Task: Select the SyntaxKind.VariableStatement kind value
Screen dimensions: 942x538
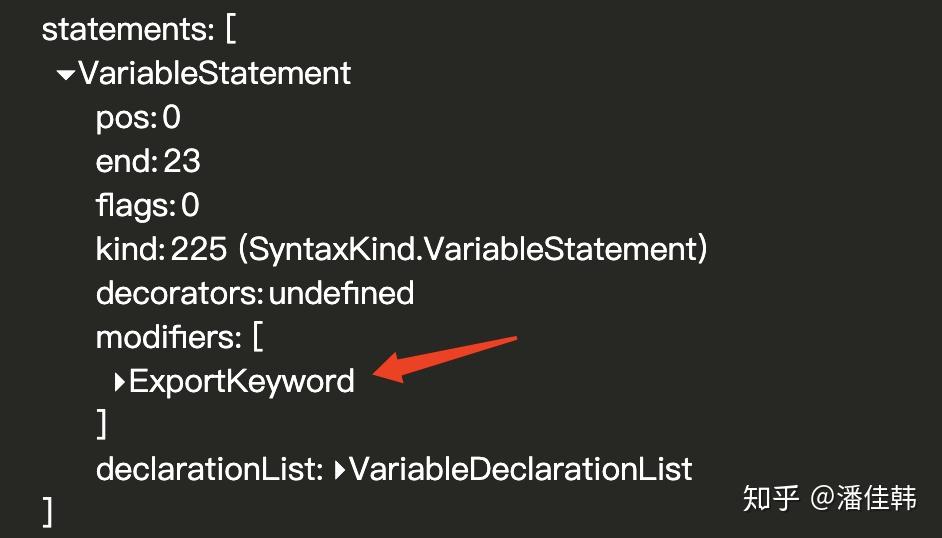Action: 472,250
